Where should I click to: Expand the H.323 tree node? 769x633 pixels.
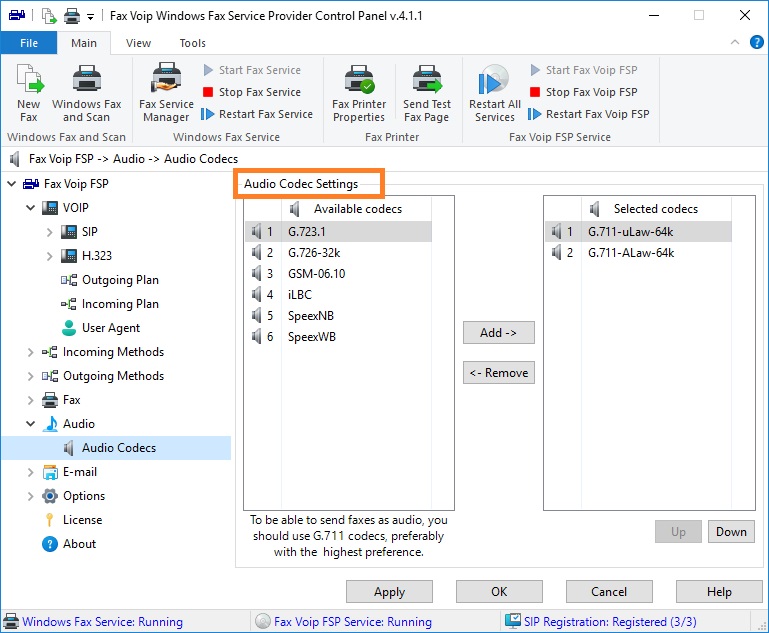coord(50,256)
